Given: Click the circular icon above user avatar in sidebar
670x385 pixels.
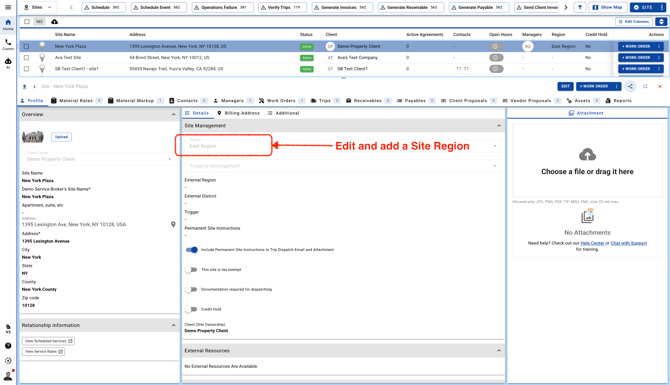Looking at the screenshot, I should coord(8,361).
